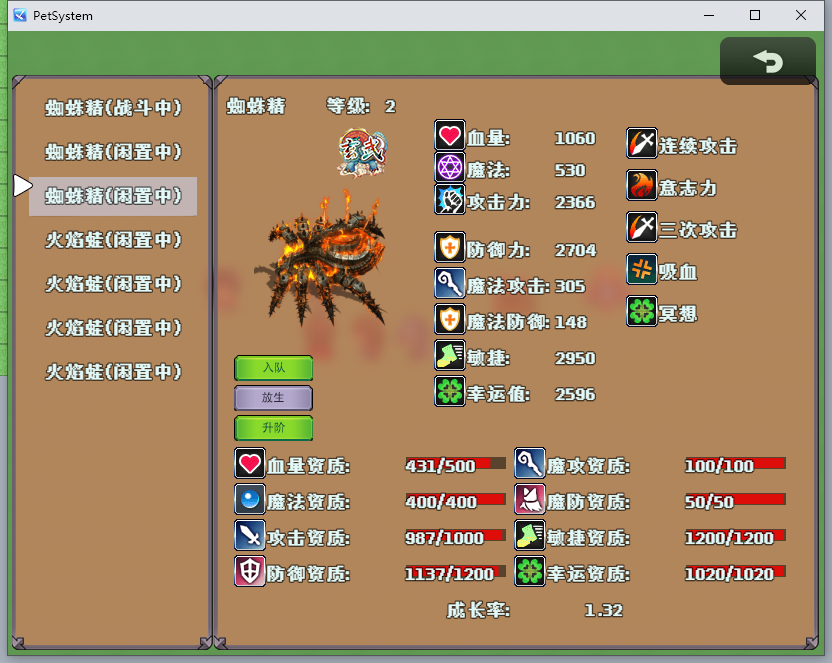Select the 意志力 flame skill icon

pos(642,185)
